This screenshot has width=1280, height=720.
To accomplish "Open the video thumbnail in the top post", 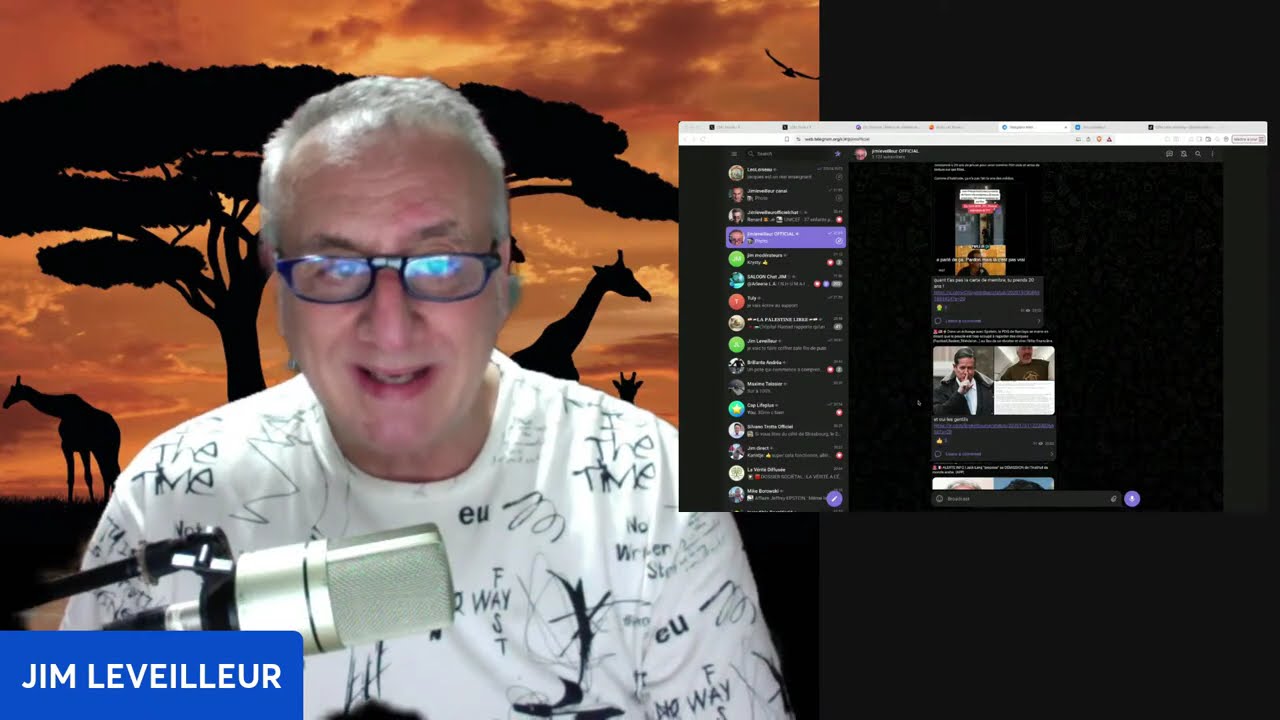I will coord(980,230).
